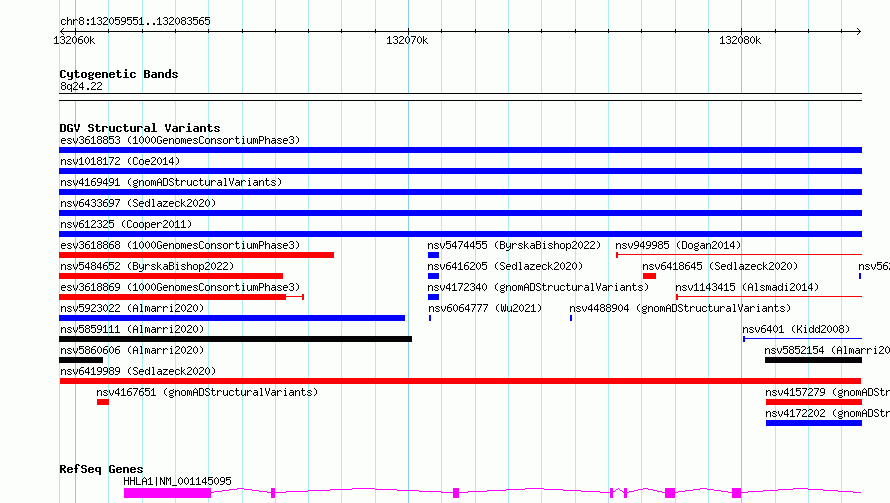The width and height of the screenshot is (890, 503).
Task: Click nsv6433697 (Sedlazeck2020) label
Action: [x=138, y=203]
